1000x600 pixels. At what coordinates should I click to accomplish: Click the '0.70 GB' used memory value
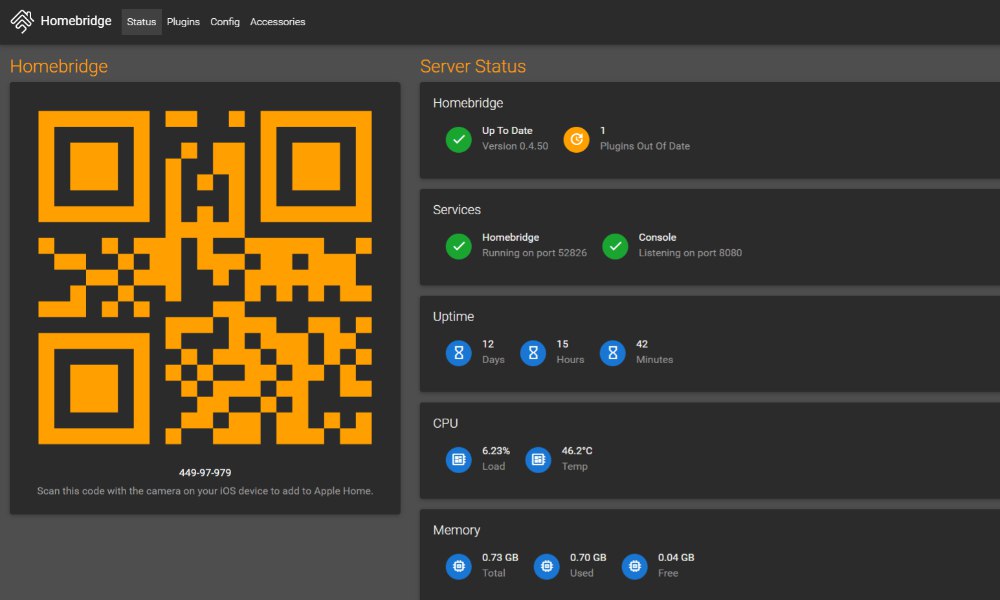pyautogui.click(x=588, y=557)
